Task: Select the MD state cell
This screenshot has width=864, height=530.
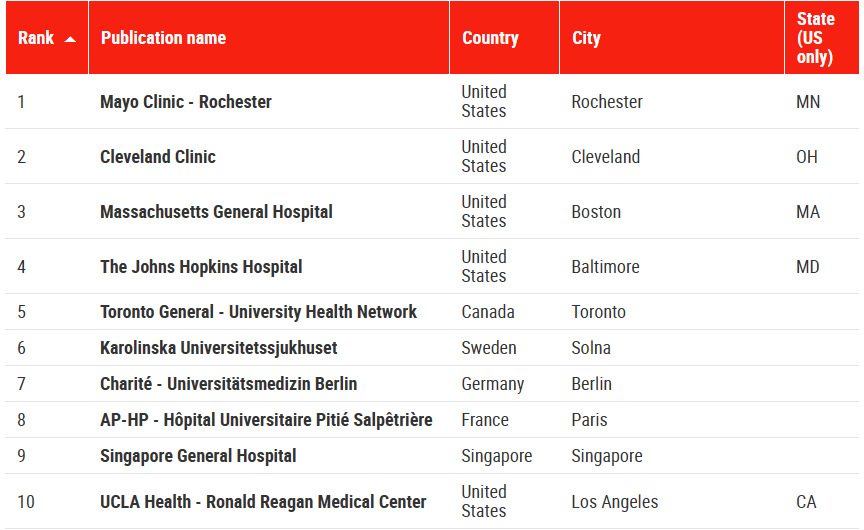Action: click(807, 267)
